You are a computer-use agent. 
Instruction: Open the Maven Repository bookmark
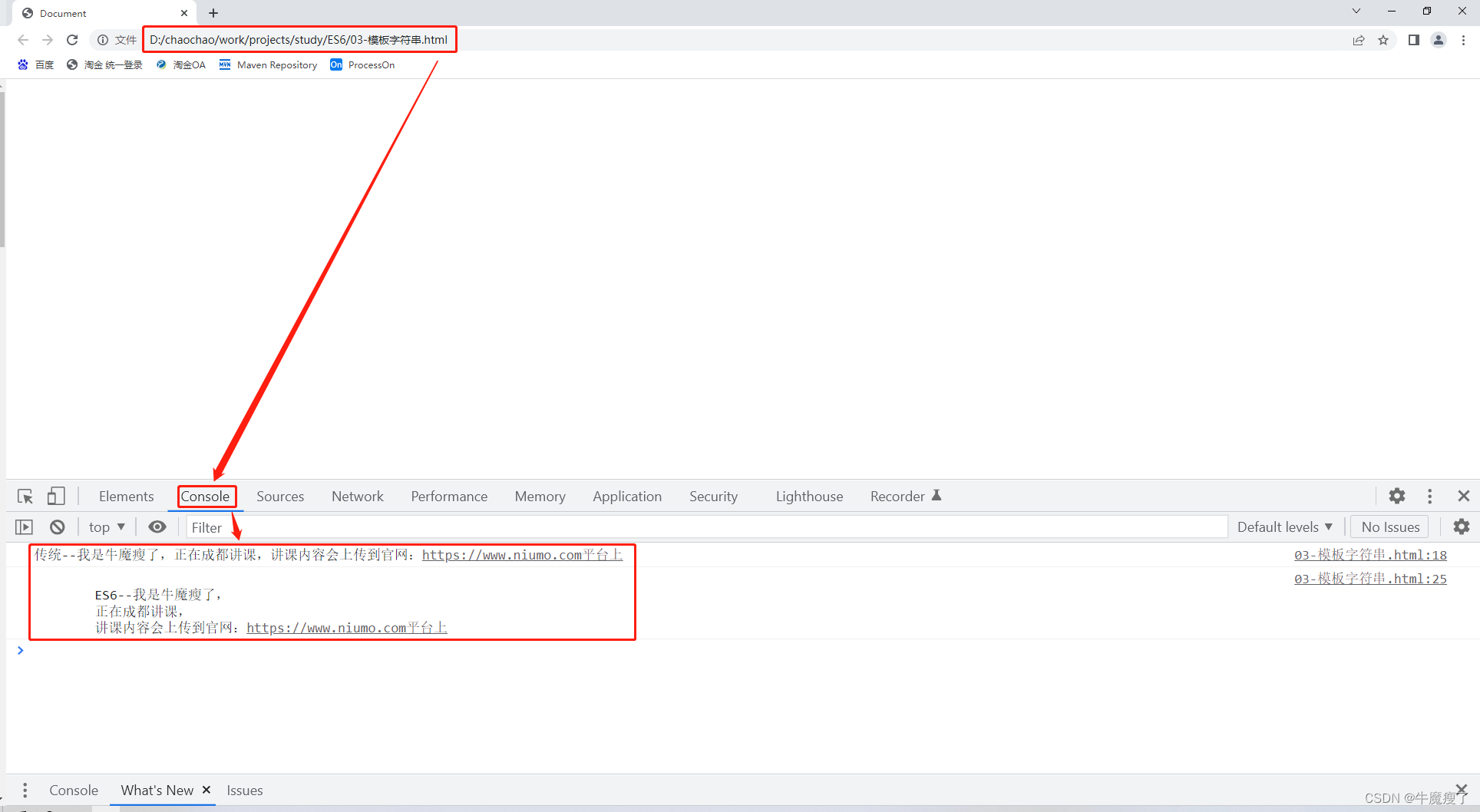[x=269, y=64]
